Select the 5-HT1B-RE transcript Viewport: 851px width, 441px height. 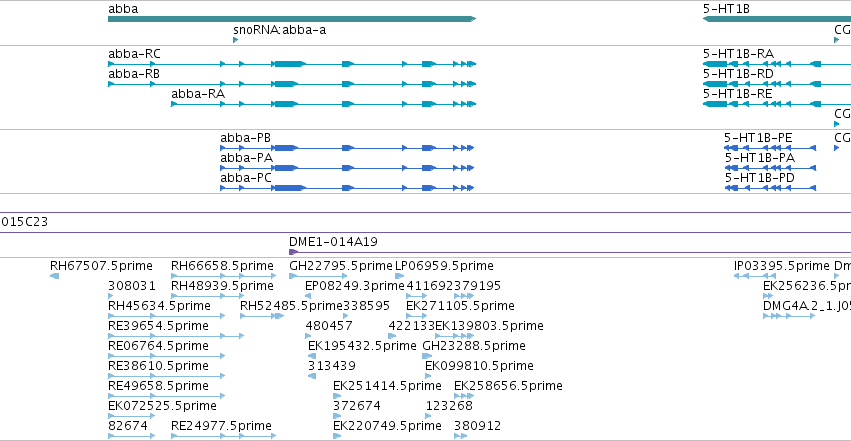pos(777,104)
